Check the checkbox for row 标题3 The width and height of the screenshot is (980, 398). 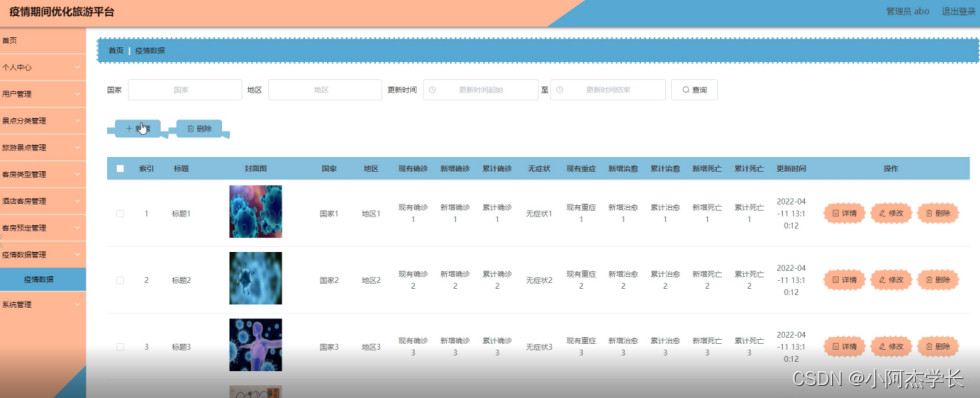coord(120,347)
